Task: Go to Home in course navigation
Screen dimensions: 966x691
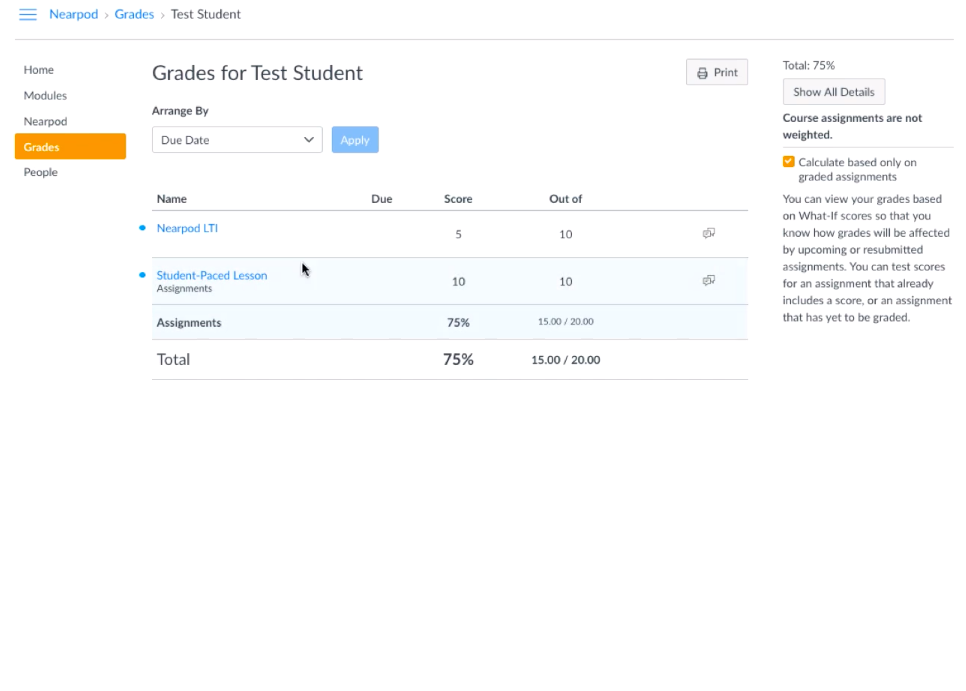Action: click(39, 70)
